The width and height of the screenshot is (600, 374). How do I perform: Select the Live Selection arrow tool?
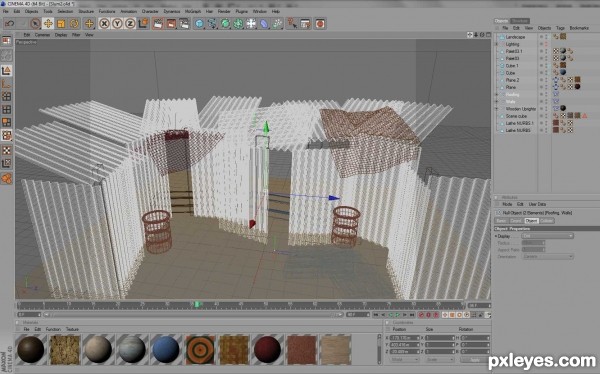[35, 24]
